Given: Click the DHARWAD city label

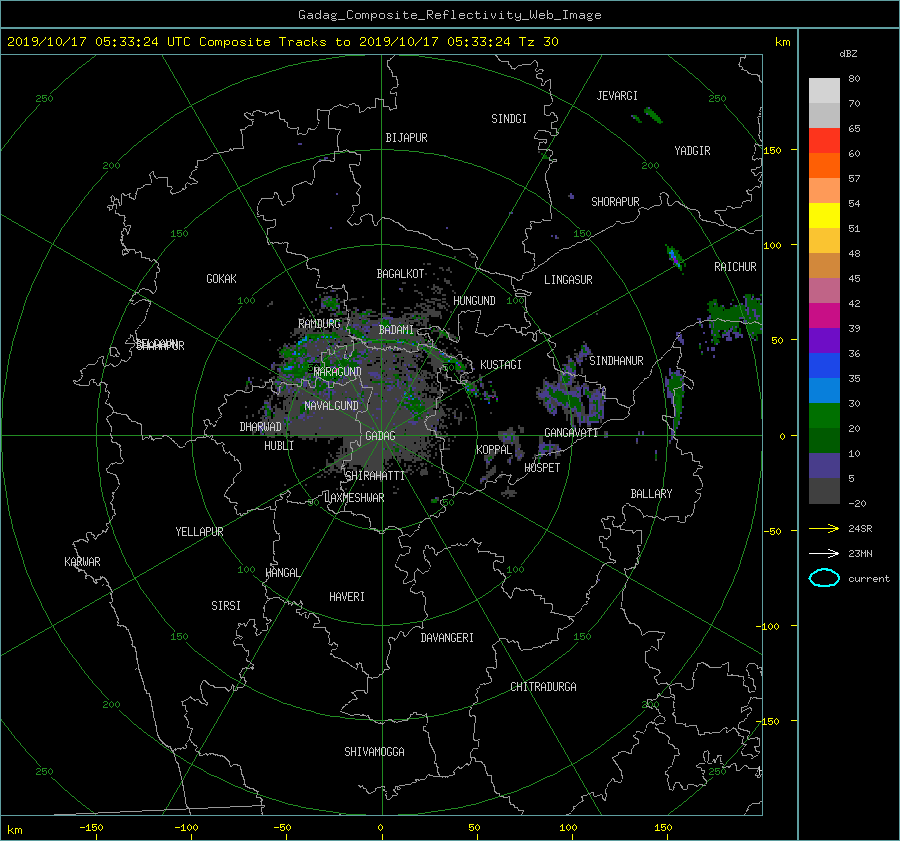Looking at the screenshot, I should tap(261, 427).
